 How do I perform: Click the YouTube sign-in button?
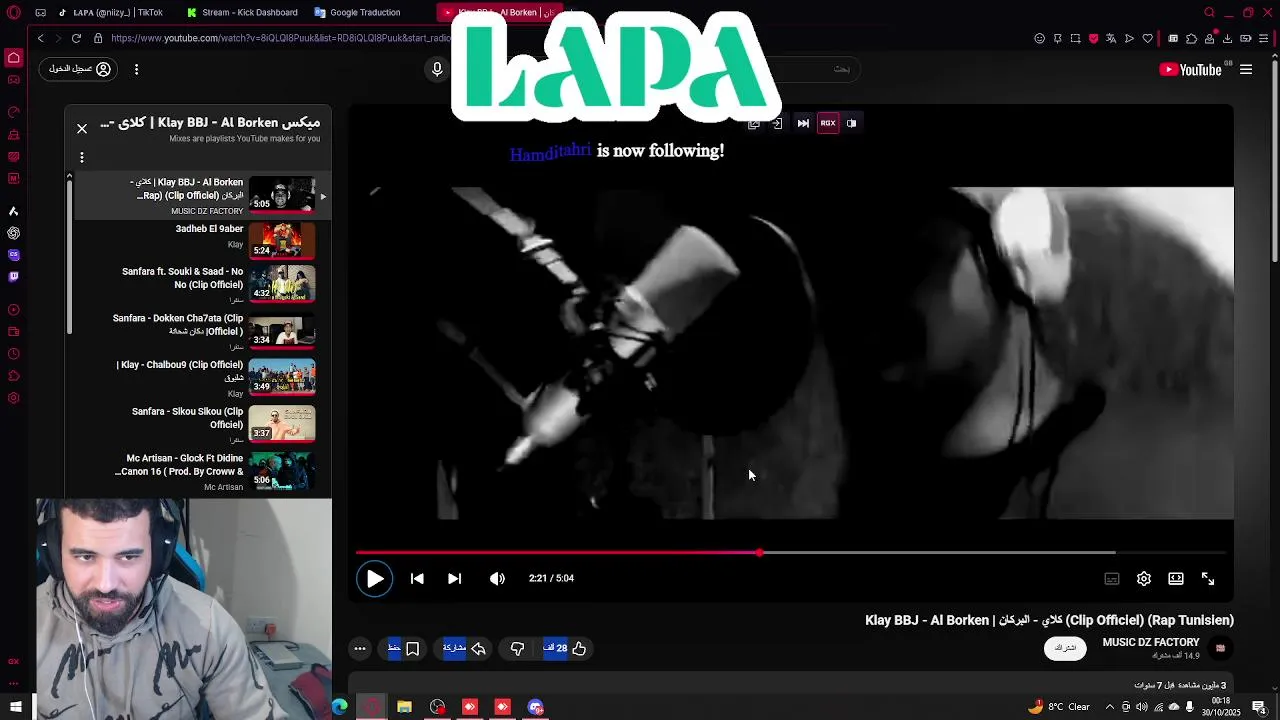click(80, 69)
